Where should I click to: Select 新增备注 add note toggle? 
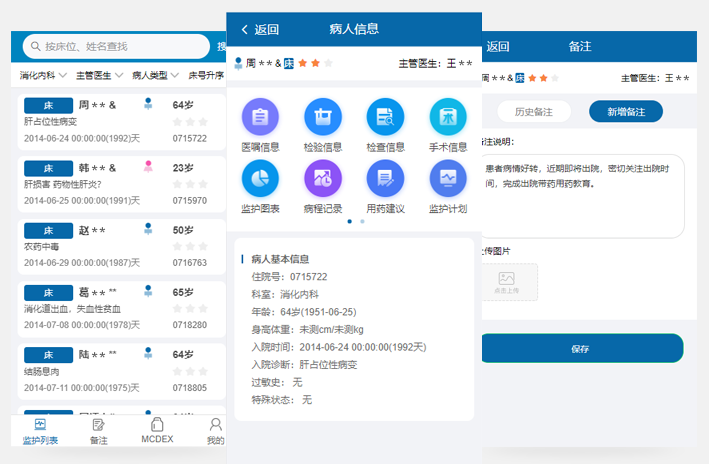click(625, 112)
